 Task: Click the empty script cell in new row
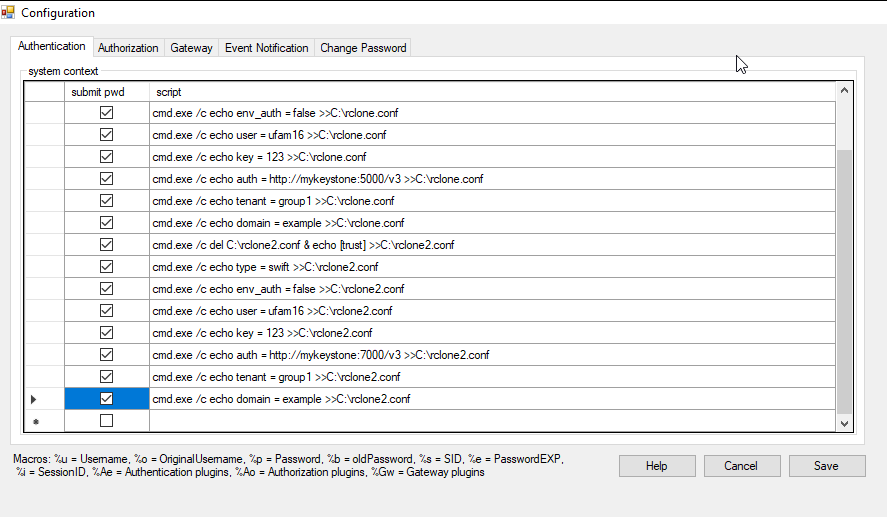click(x=490, y=421)
